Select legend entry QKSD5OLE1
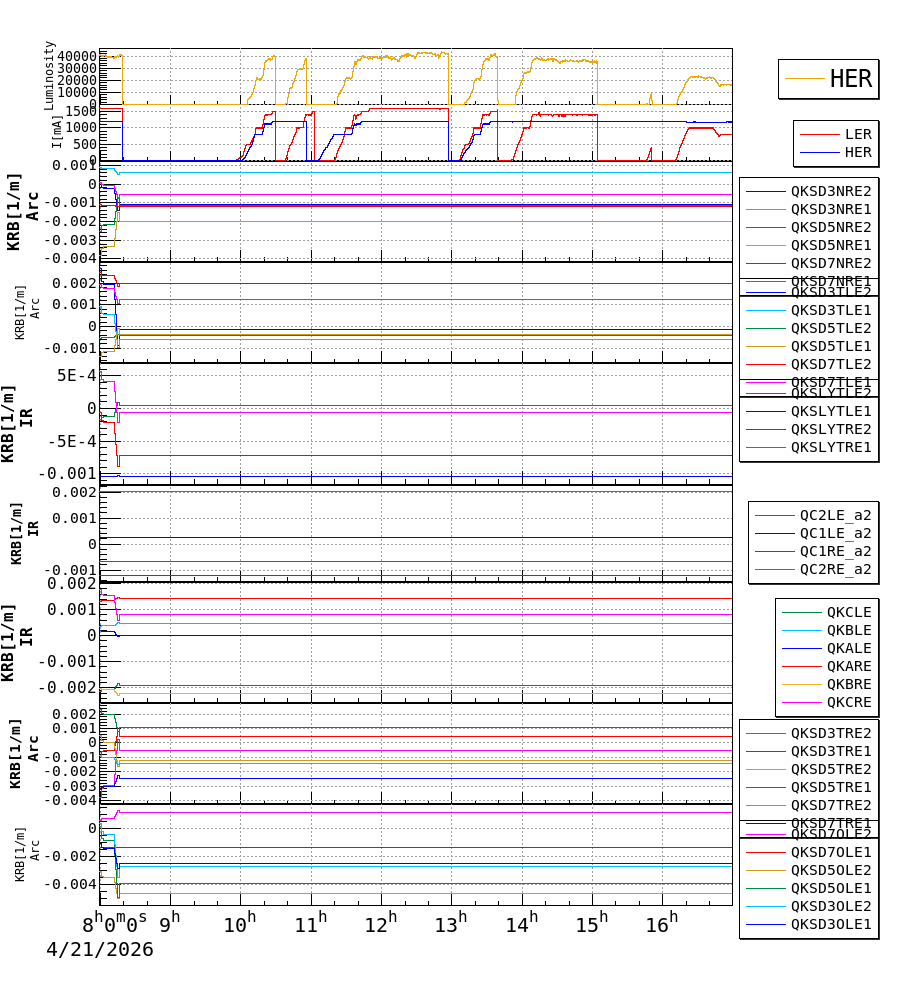This screenshot has width=900, height=984. [831, 889]
